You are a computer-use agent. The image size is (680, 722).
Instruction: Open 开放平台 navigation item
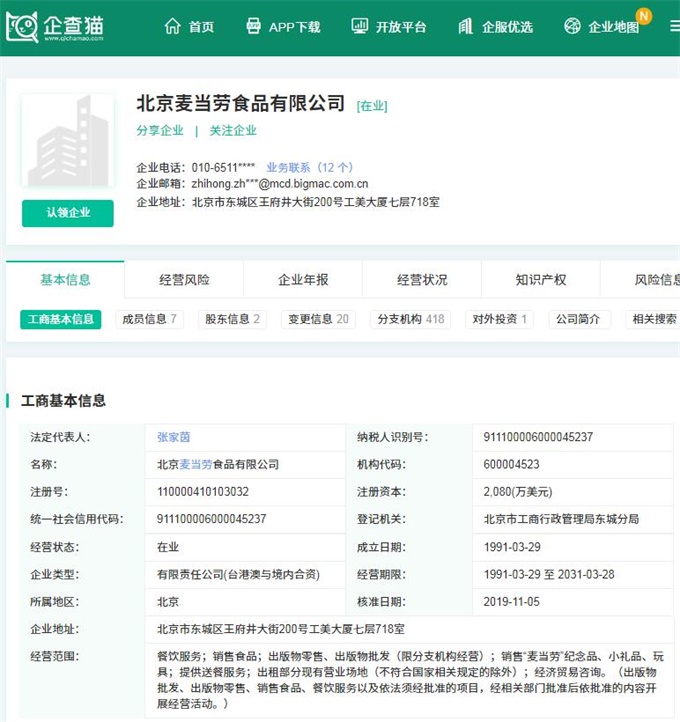tap(401, 27)
